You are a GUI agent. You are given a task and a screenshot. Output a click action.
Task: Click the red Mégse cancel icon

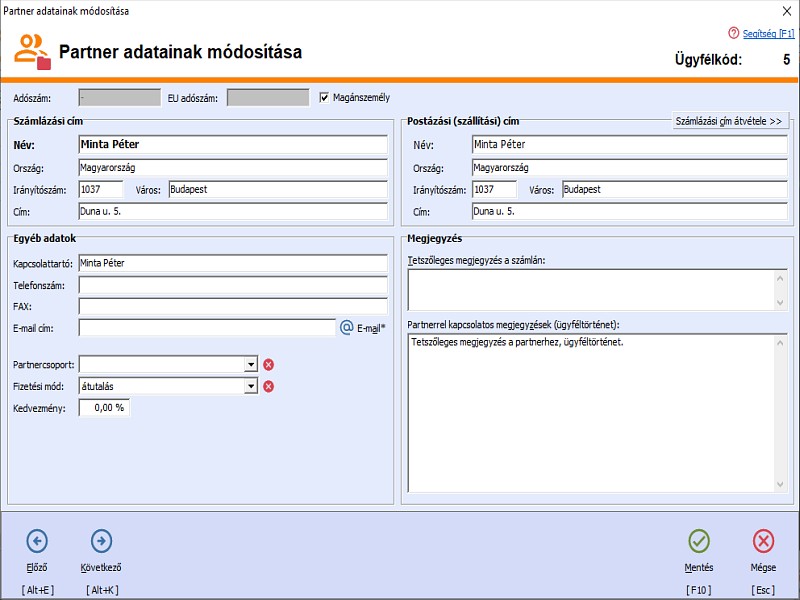tap(763, 541)
